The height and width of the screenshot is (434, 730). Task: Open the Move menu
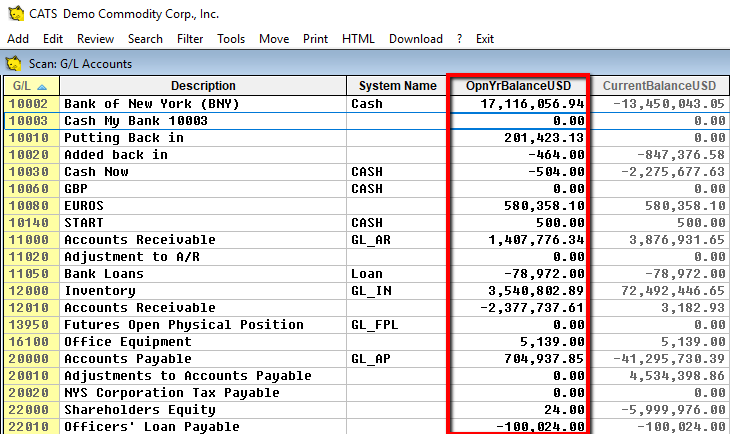(x=274, y=39)
